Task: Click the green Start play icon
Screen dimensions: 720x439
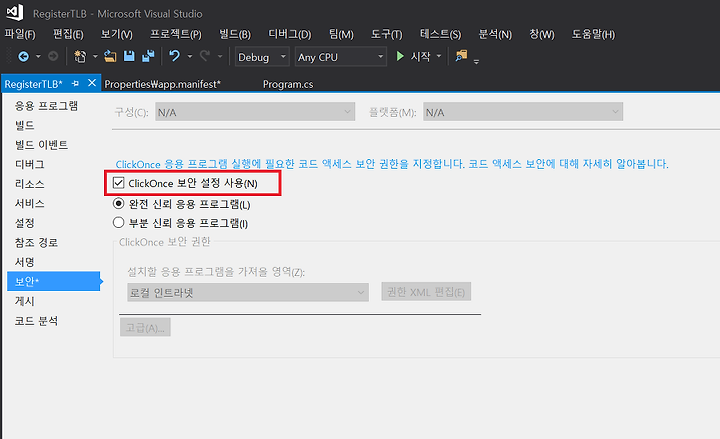Action: click(x=400, y=56)
